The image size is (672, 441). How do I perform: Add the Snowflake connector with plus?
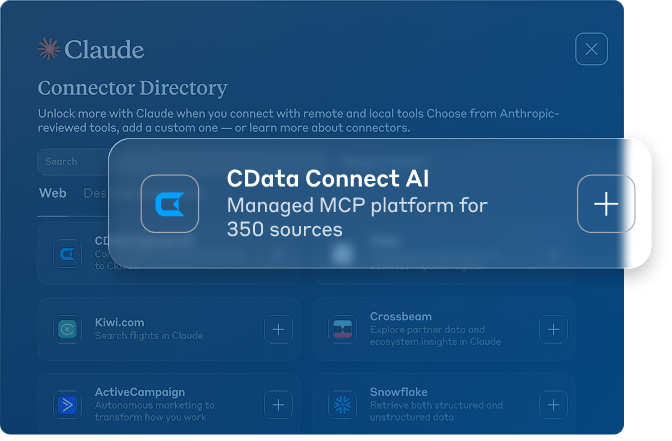tap(553, 405)
